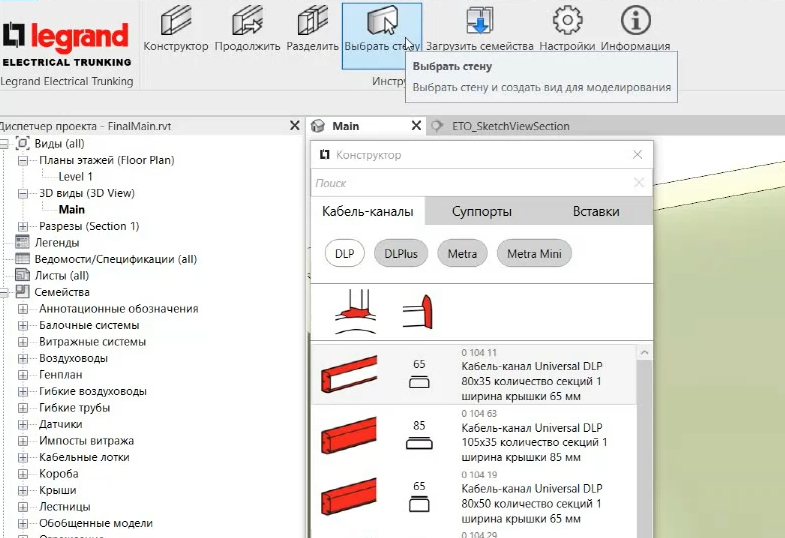Click scrollbar up arrow in trunking list

(644, 352)
